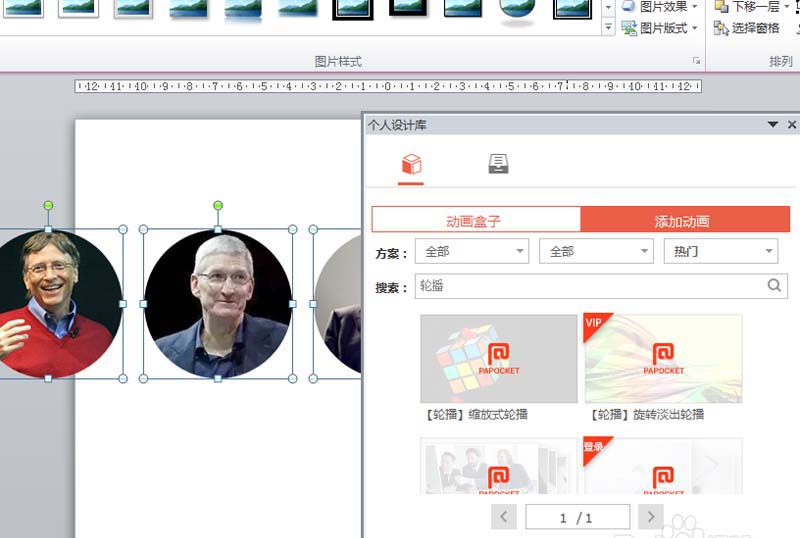800x538 pixels.
Task: Click the search magnifier icon
Action: (774, 285)
